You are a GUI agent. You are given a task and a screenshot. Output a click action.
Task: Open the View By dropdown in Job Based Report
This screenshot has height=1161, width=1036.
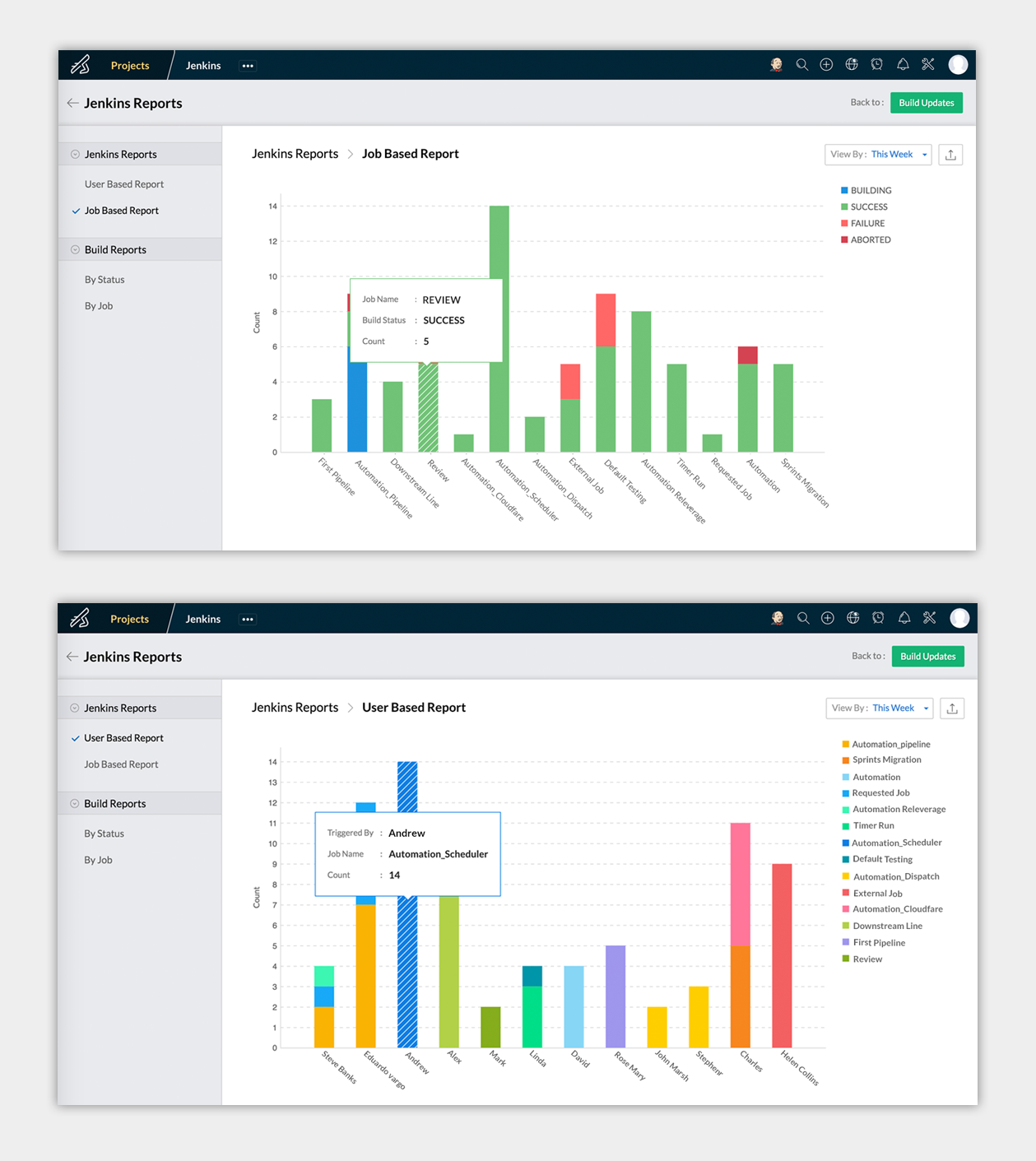coord(878,155)
